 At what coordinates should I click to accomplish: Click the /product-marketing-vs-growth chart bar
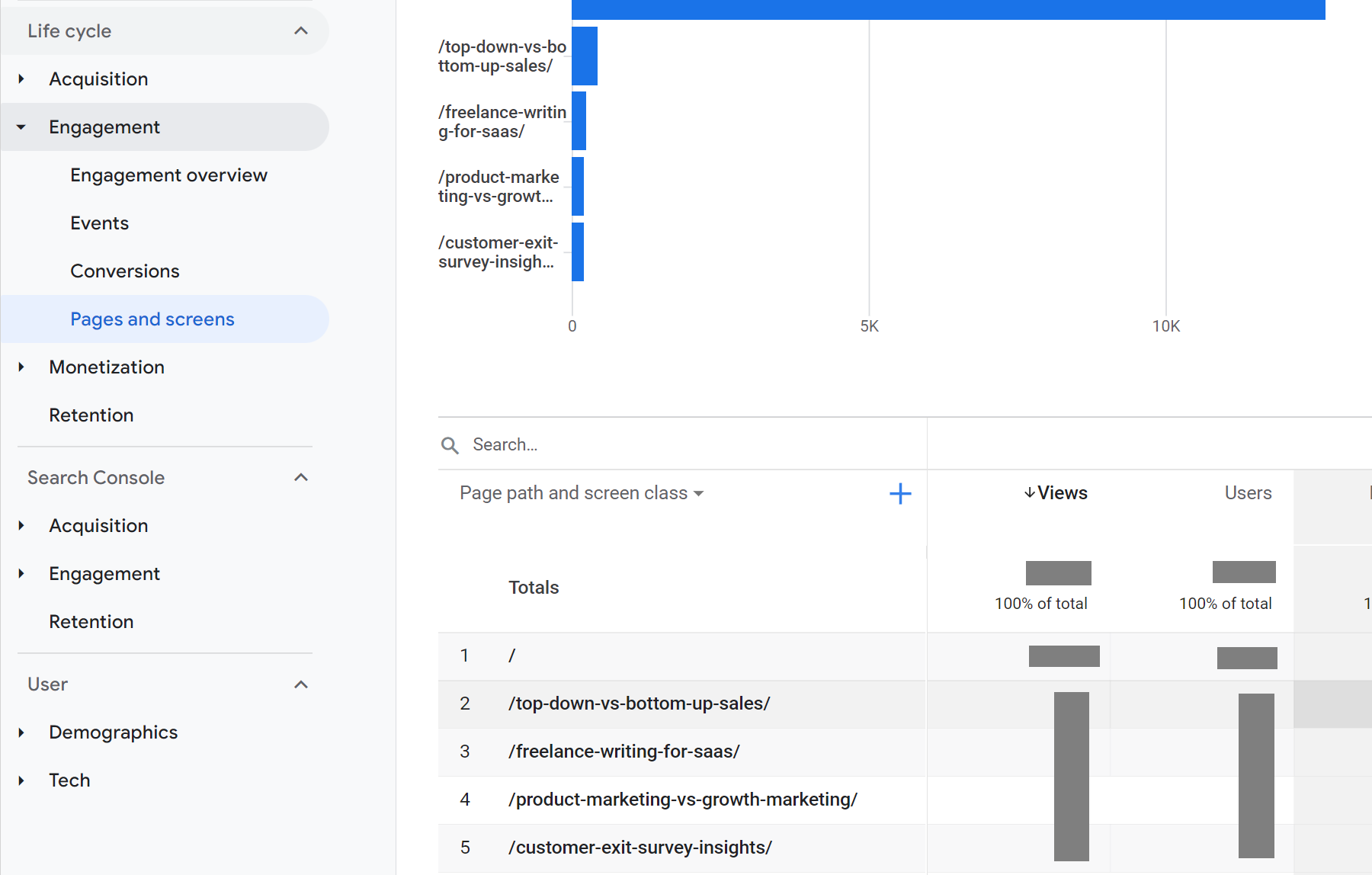(x=578, y=187)
